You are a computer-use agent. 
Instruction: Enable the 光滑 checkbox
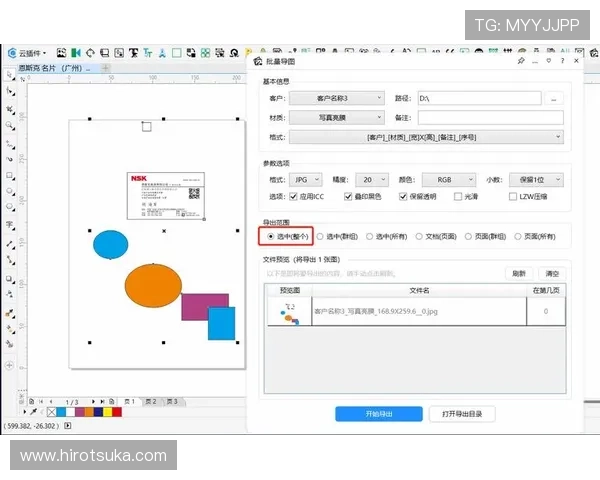point(458,196)
